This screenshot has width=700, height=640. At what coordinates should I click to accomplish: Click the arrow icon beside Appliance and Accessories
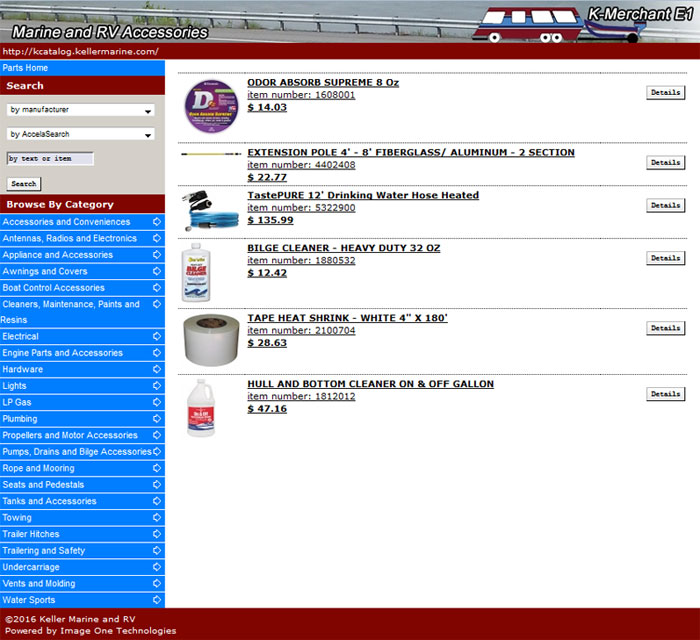157,254
